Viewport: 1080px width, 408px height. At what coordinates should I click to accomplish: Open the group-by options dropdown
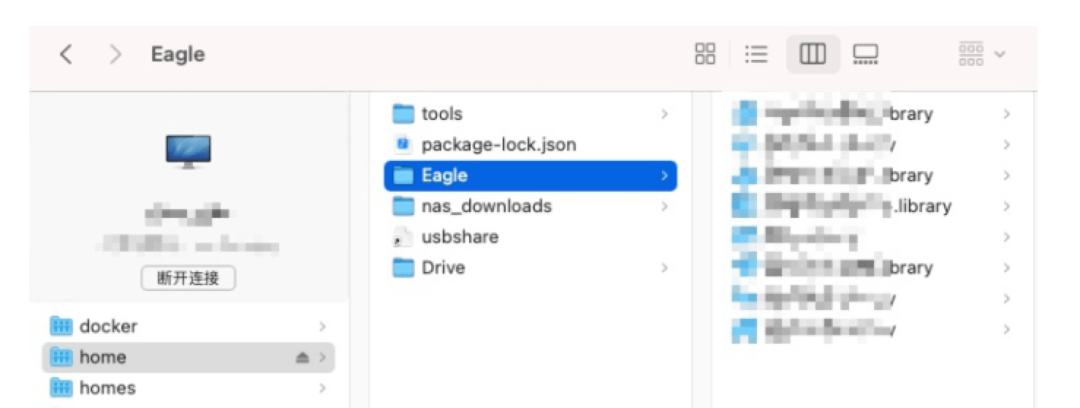[982, 54]
